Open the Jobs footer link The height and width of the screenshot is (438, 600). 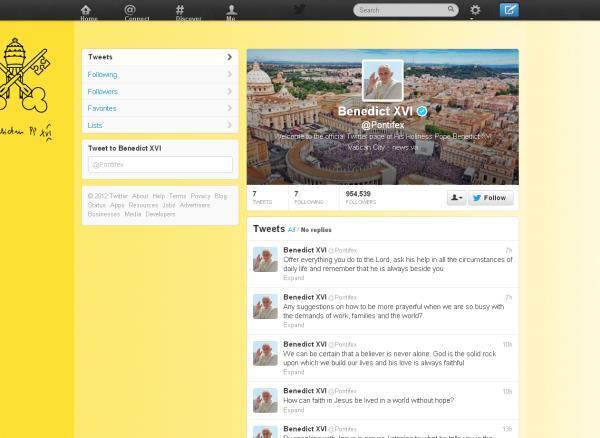click(x=169, y=205)
